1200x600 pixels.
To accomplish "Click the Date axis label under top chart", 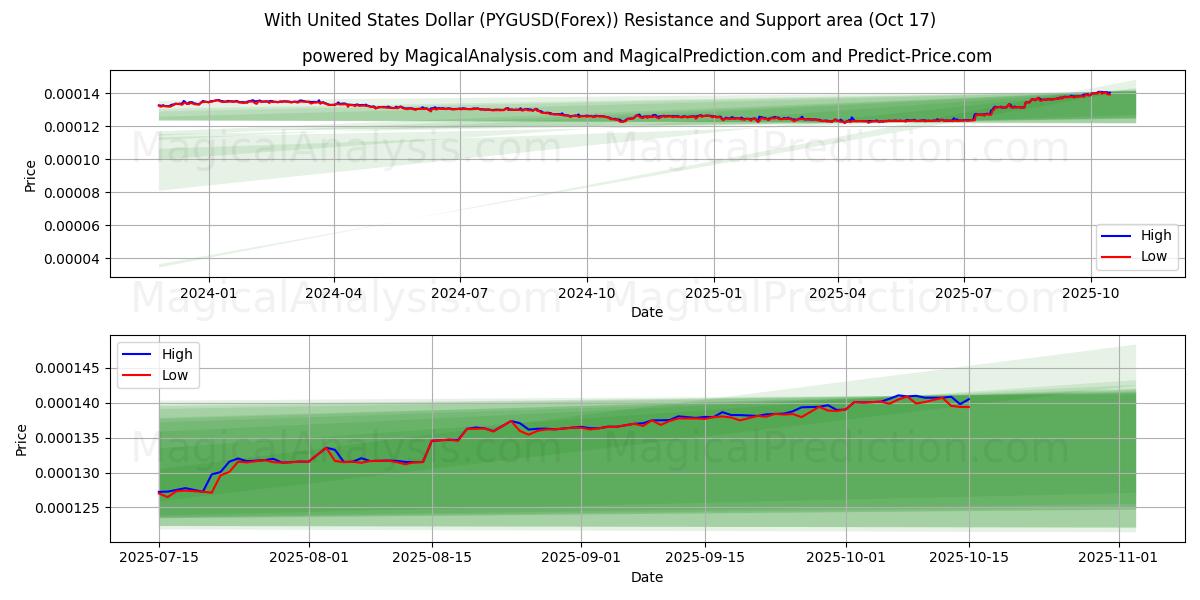I will point(646,312).
